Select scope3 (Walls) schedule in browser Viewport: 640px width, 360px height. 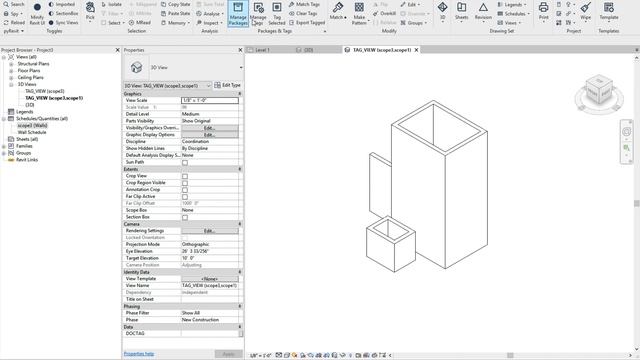pos(32,125)
